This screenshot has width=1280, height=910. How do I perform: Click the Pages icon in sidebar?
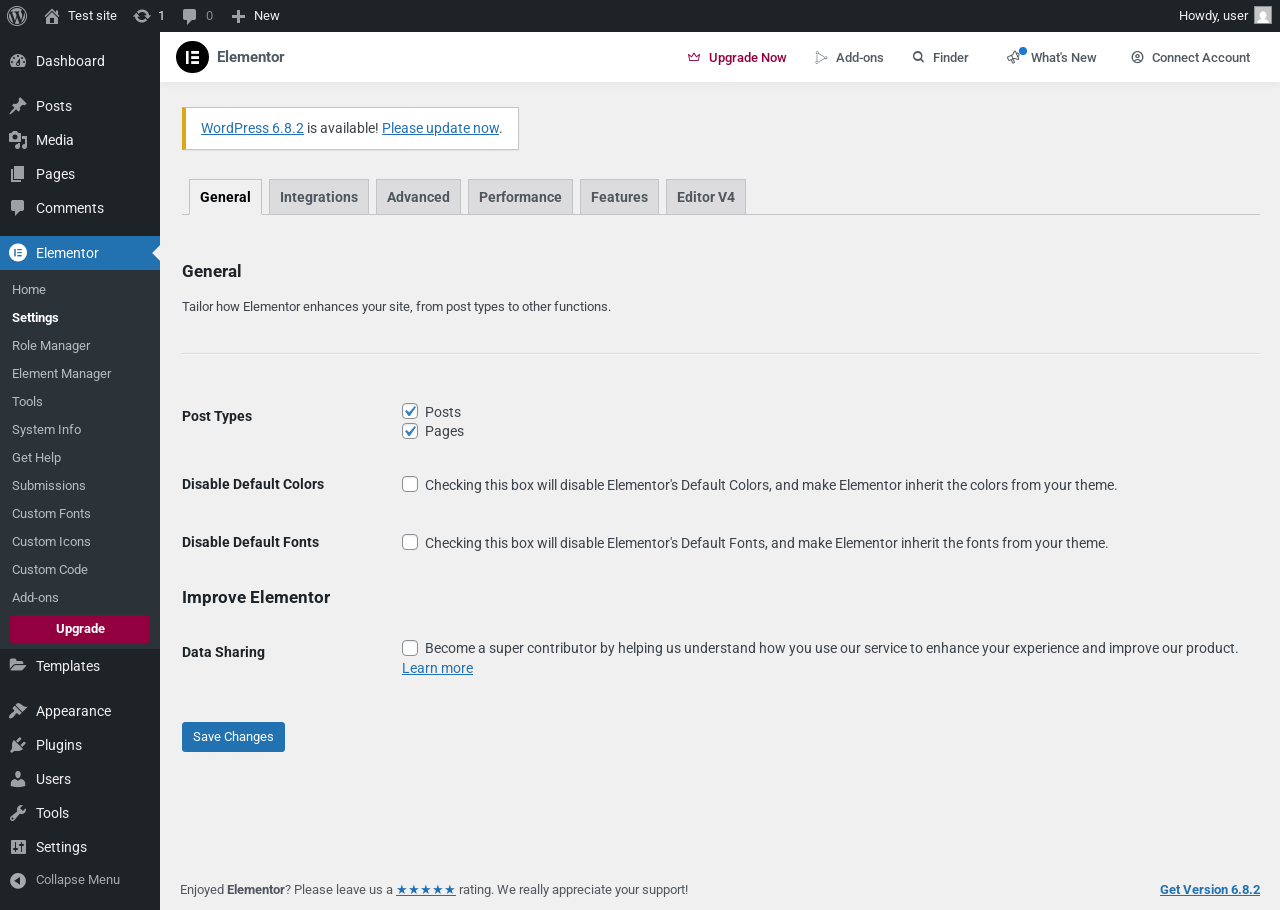18,174
